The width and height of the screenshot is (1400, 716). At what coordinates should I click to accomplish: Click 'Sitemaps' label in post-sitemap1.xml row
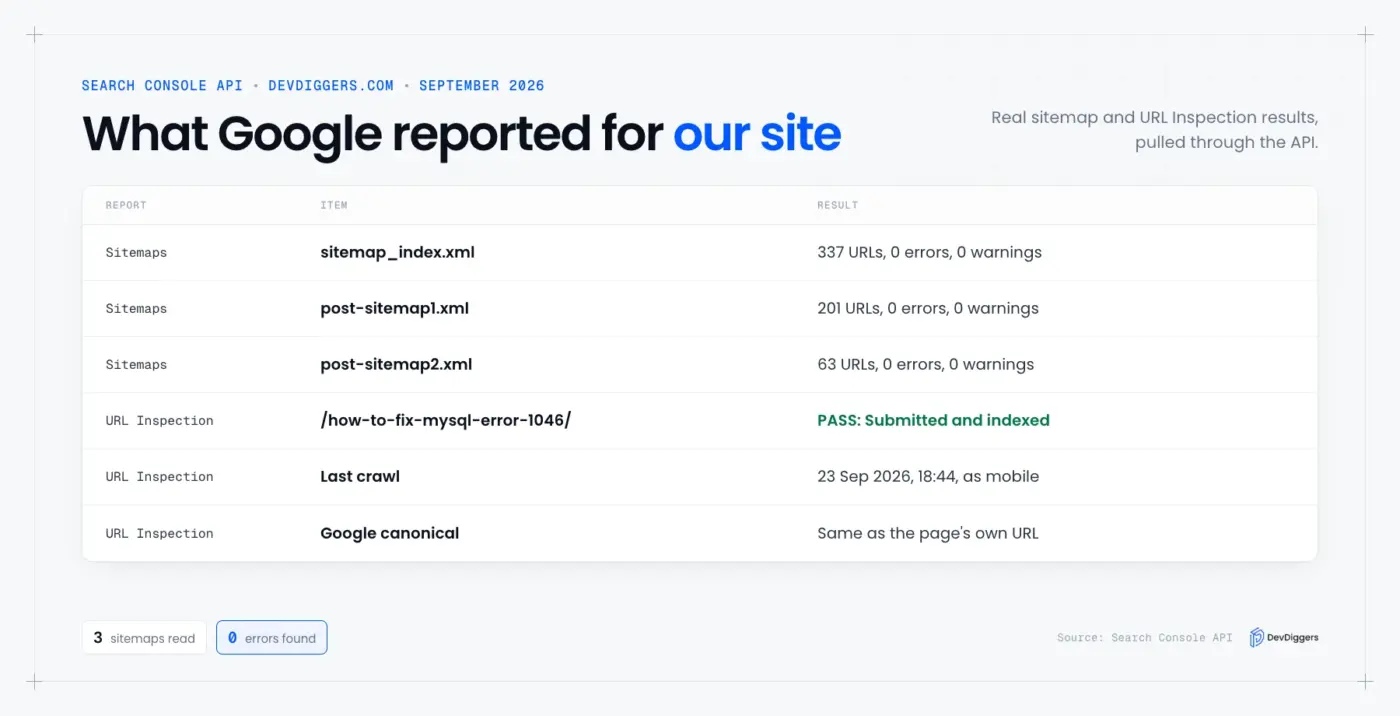(x=136, y=308)
